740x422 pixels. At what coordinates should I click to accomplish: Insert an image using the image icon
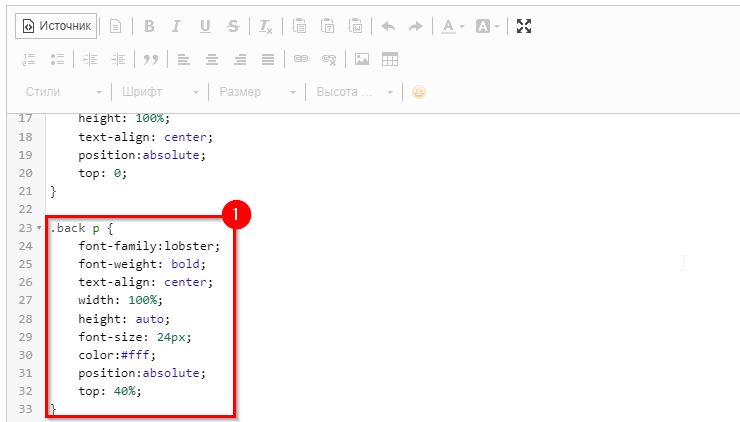click(x=362, y=60)
